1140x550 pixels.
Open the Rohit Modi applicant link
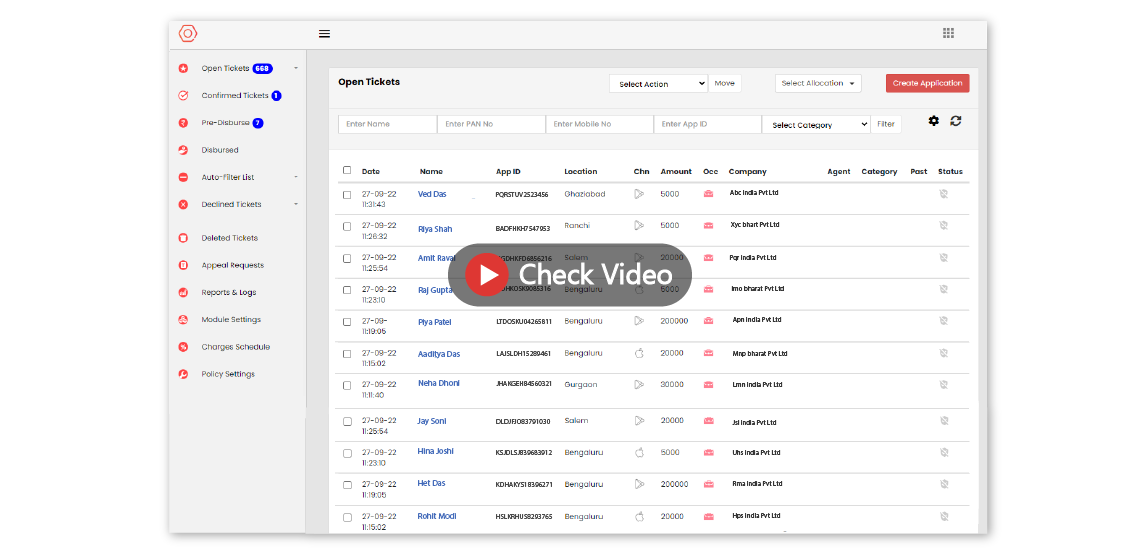436,517
